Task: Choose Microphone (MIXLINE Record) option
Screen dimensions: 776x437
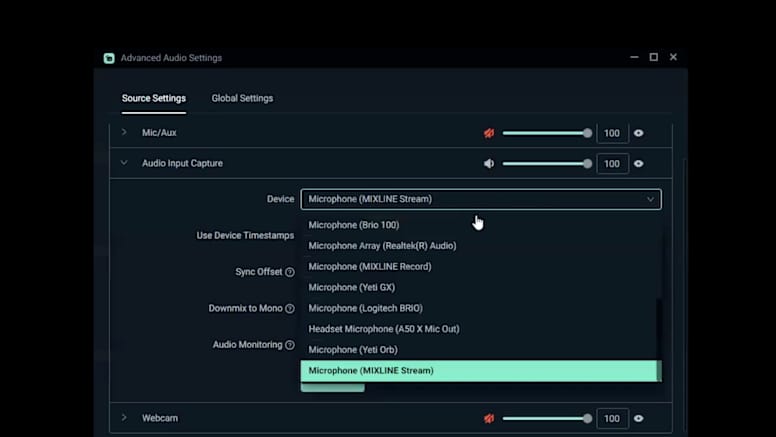Action: pos(479,266)
